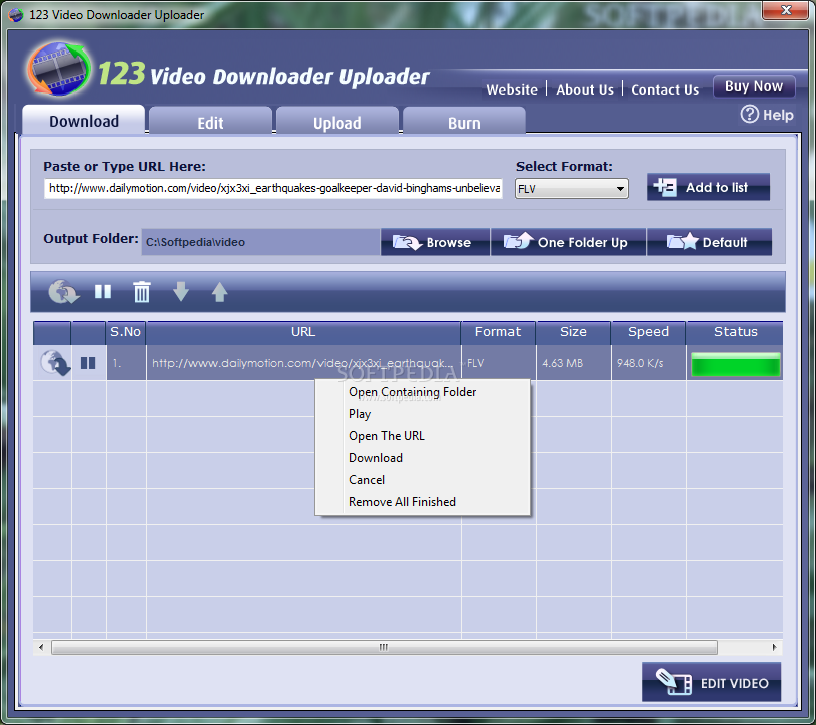The width and height of the screenshot is (816, 725).
Task: Click the FLV format cell in row 1
Action: point(498,363)
